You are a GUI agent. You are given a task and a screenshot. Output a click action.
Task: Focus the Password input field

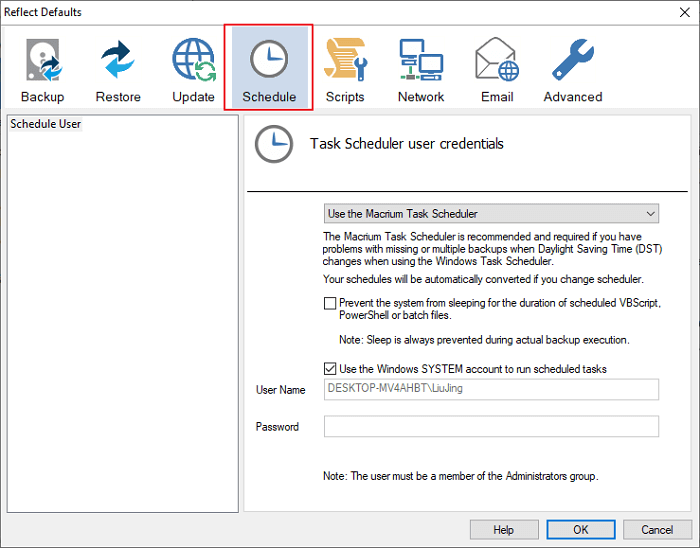(x=491, y=426)
